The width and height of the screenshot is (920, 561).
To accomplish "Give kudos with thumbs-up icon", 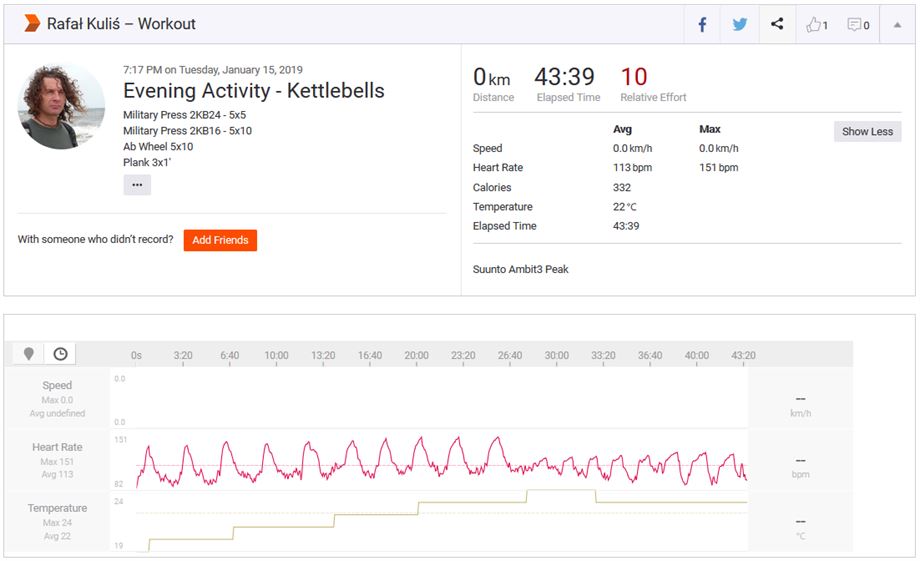I will pyautogui.click(x=816, y=25).
